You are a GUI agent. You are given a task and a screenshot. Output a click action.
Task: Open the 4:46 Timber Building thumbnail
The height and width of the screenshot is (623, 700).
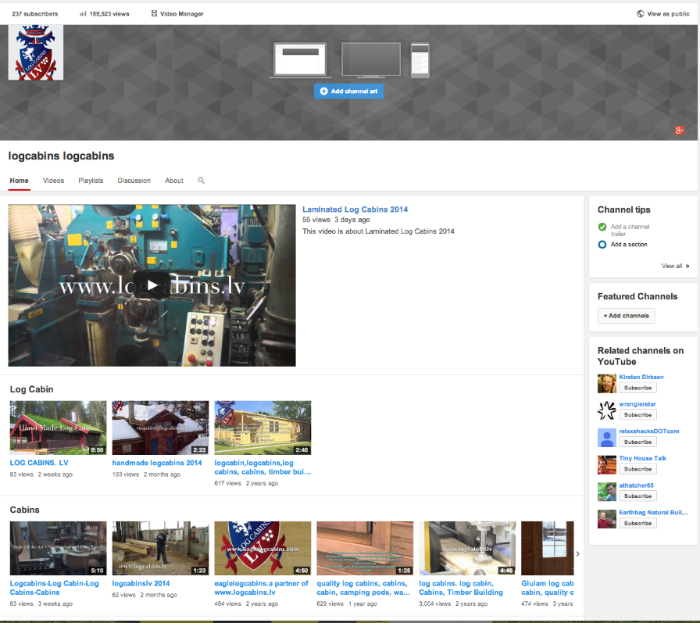click(467, 548)
